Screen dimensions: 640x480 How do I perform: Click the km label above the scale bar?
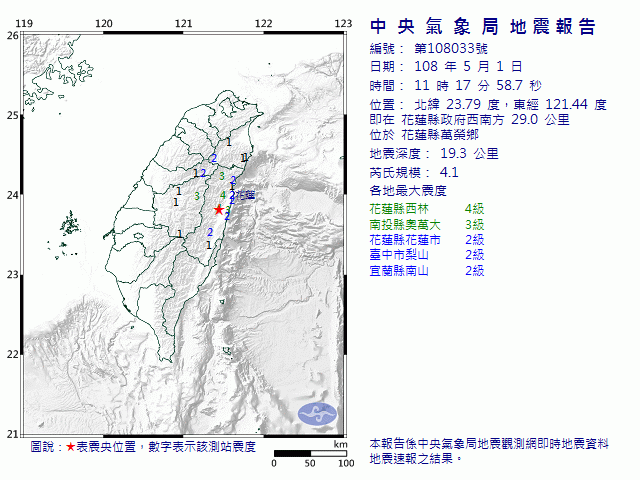click(340, 444)
